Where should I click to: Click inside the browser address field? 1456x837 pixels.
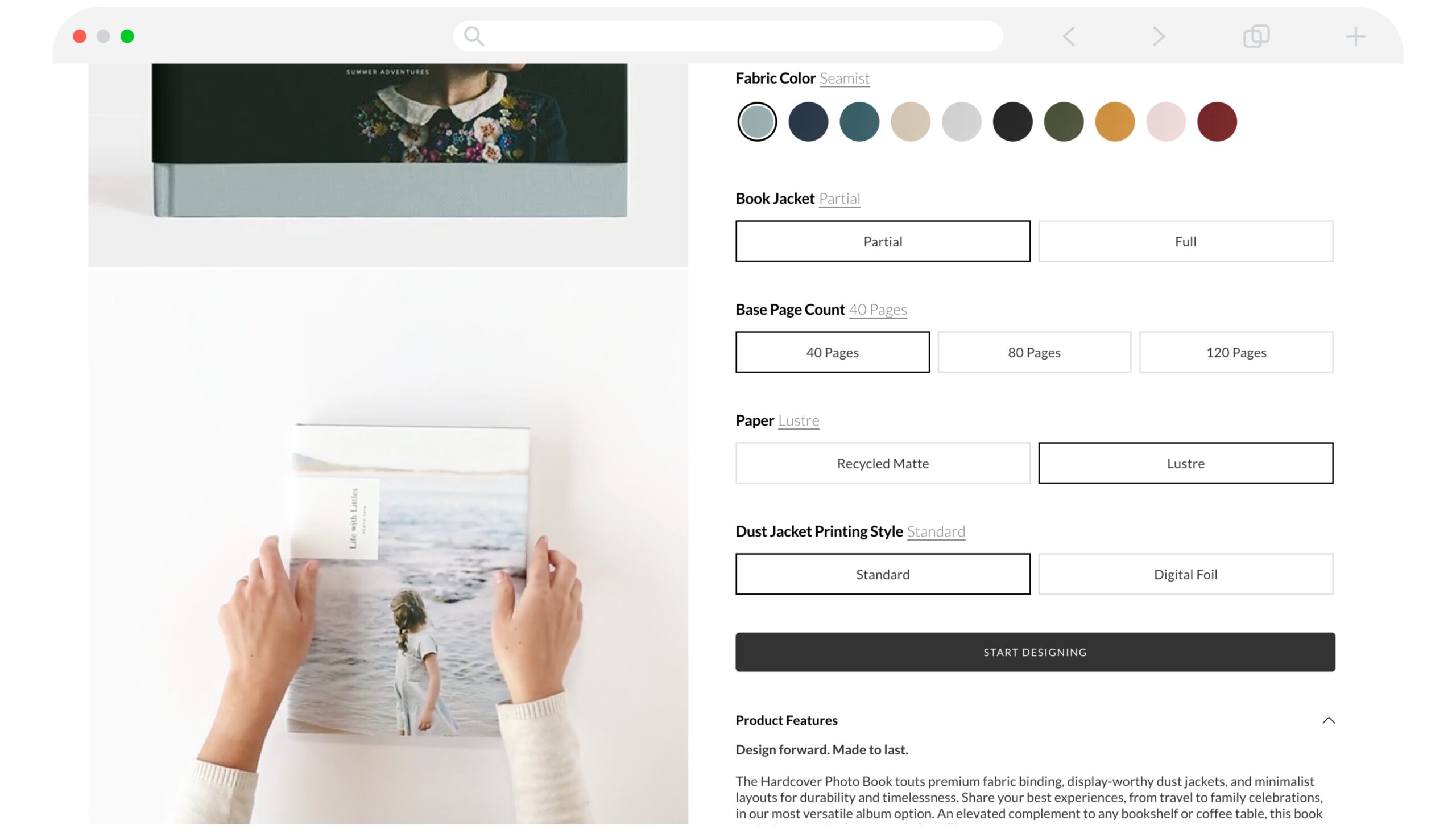[x=727, y=36]
